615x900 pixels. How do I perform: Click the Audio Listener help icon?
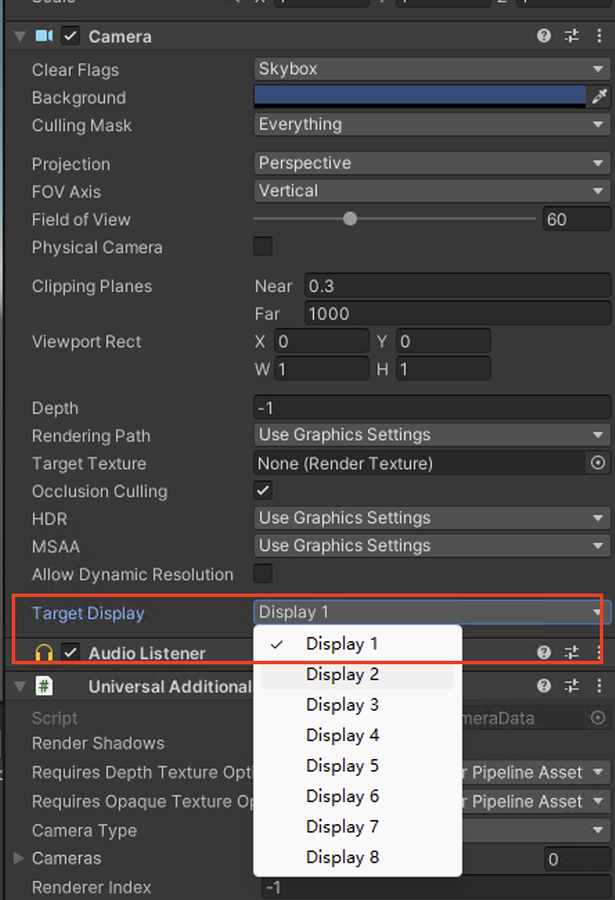click(x=544, y=652)
